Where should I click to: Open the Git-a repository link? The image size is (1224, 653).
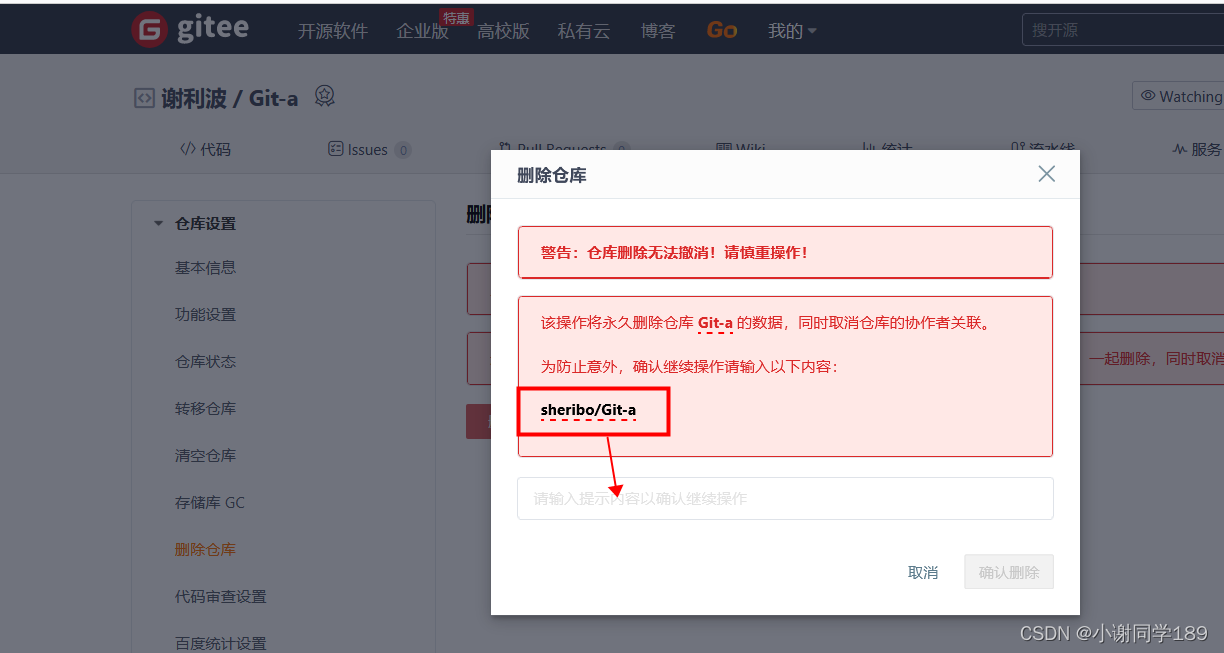pos(272,99)
